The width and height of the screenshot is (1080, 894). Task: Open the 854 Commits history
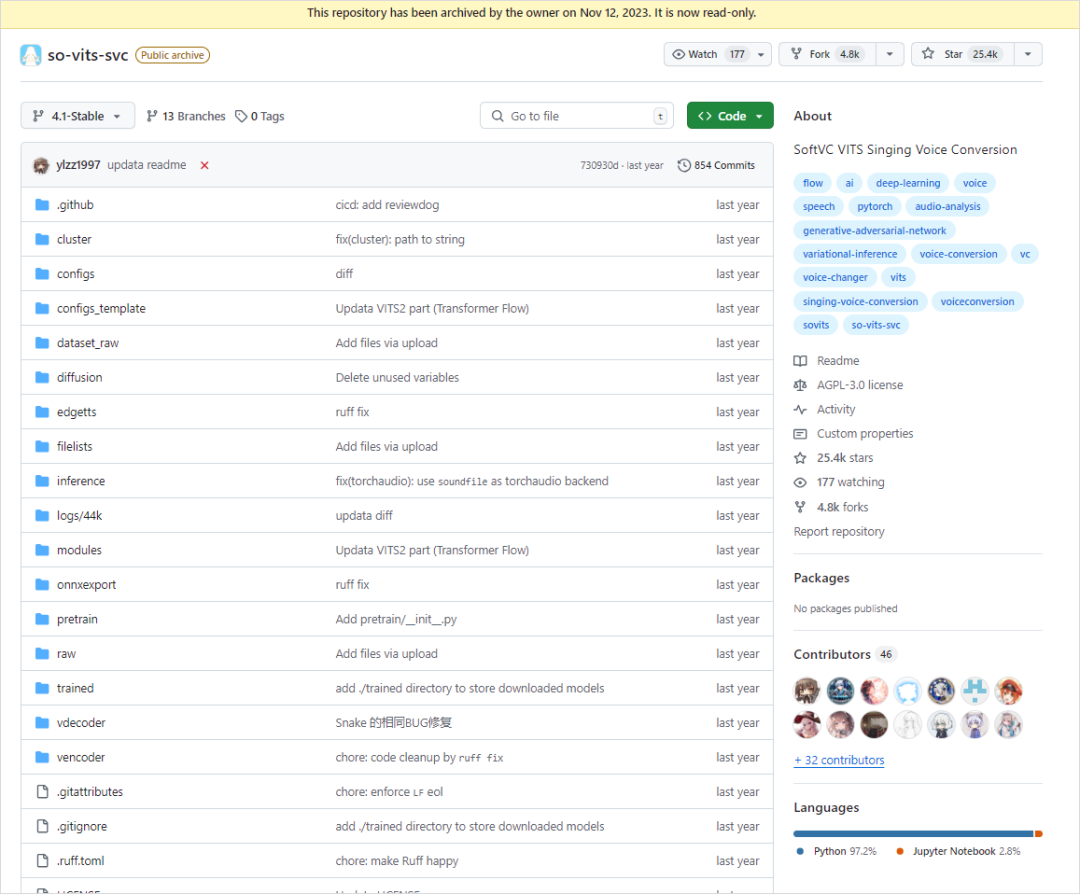pos(716,165)
